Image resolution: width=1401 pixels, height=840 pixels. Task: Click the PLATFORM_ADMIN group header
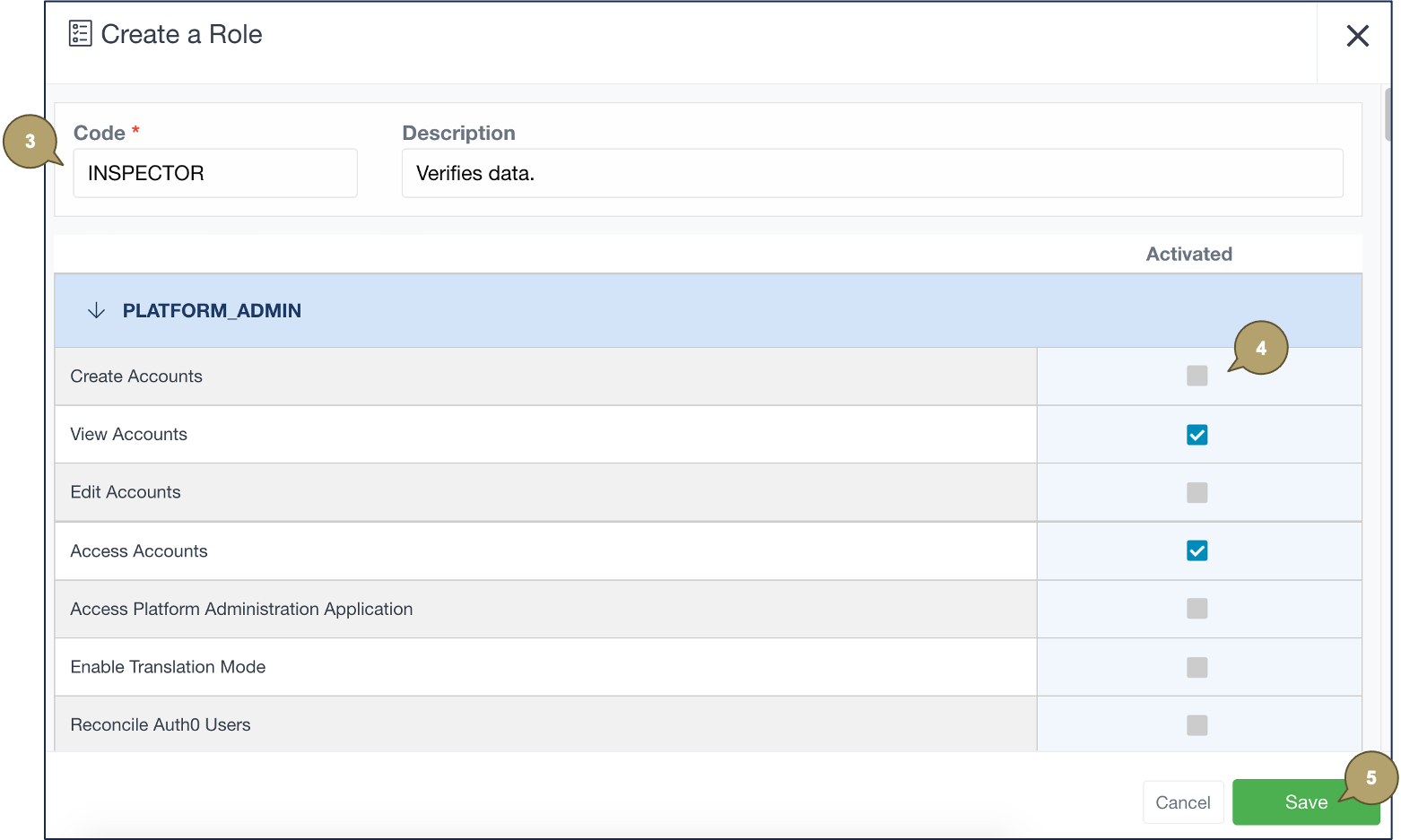coord(212,311)
